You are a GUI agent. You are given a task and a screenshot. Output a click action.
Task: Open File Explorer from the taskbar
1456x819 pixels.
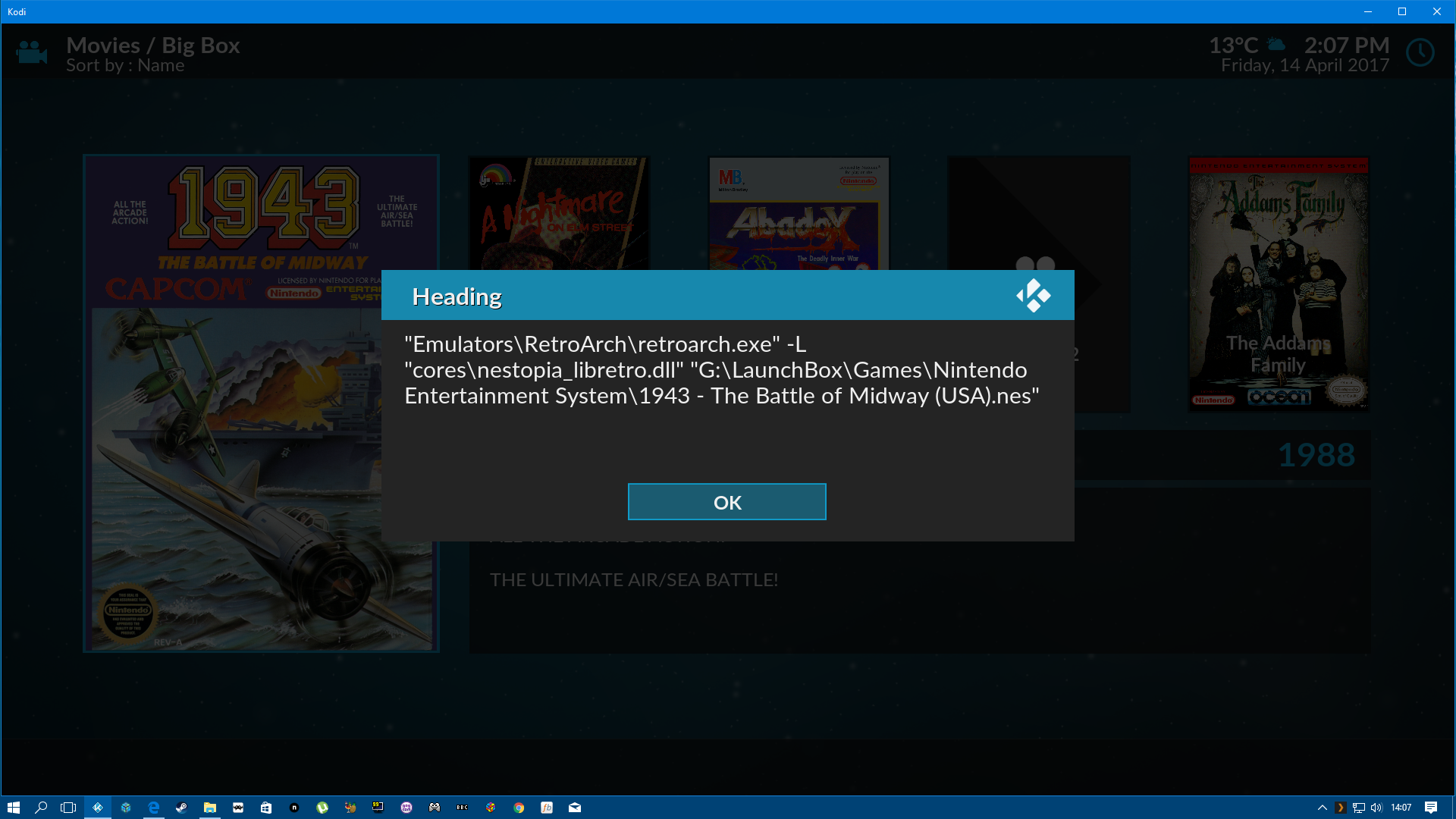click(210, 808)
